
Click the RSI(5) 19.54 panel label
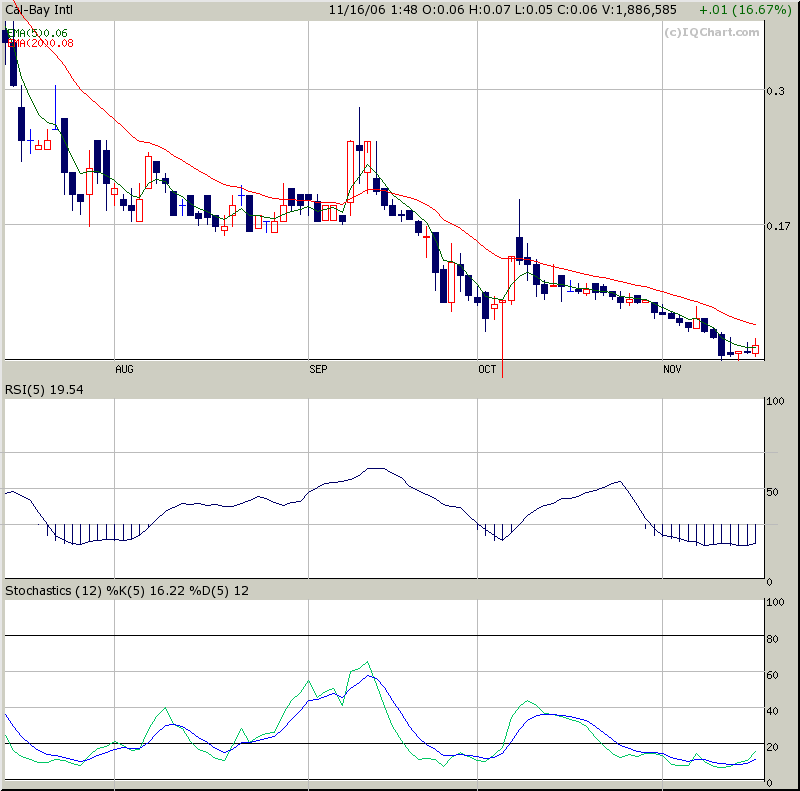point(44,389)
